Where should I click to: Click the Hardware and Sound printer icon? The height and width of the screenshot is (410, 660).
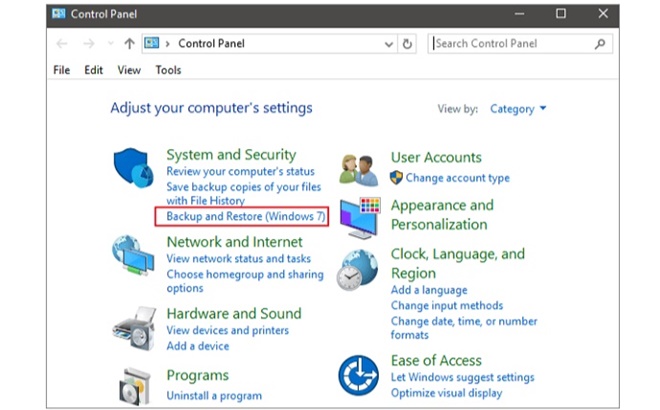[133, 327]
